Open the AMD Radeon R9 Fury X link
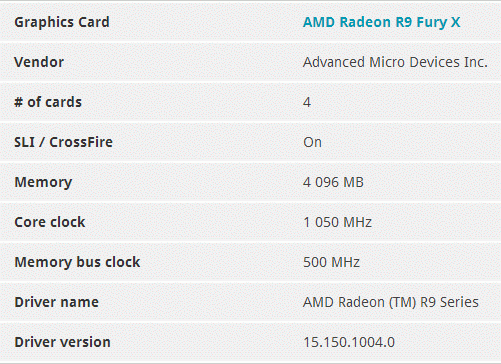Viewport: 501px width, 364px height. pyautogui.click(x=382, y=22)
